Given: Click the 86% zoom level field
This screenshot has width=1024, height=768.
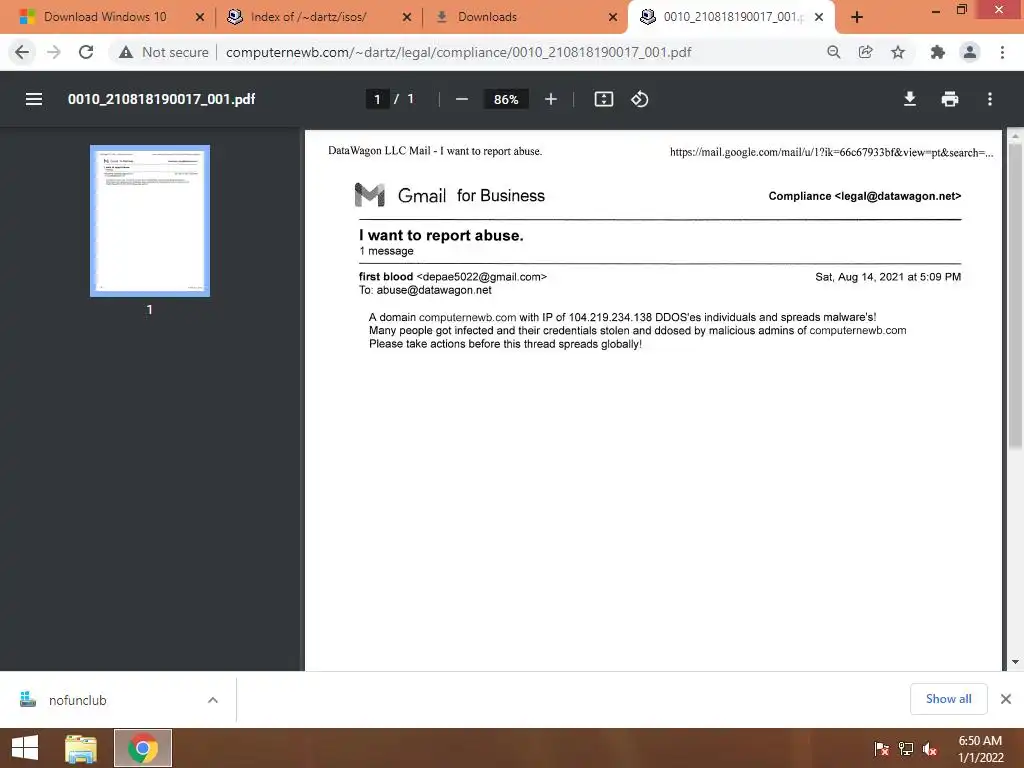Looking at the screenshot, I should pyautogui.click(x=506, y=99).
